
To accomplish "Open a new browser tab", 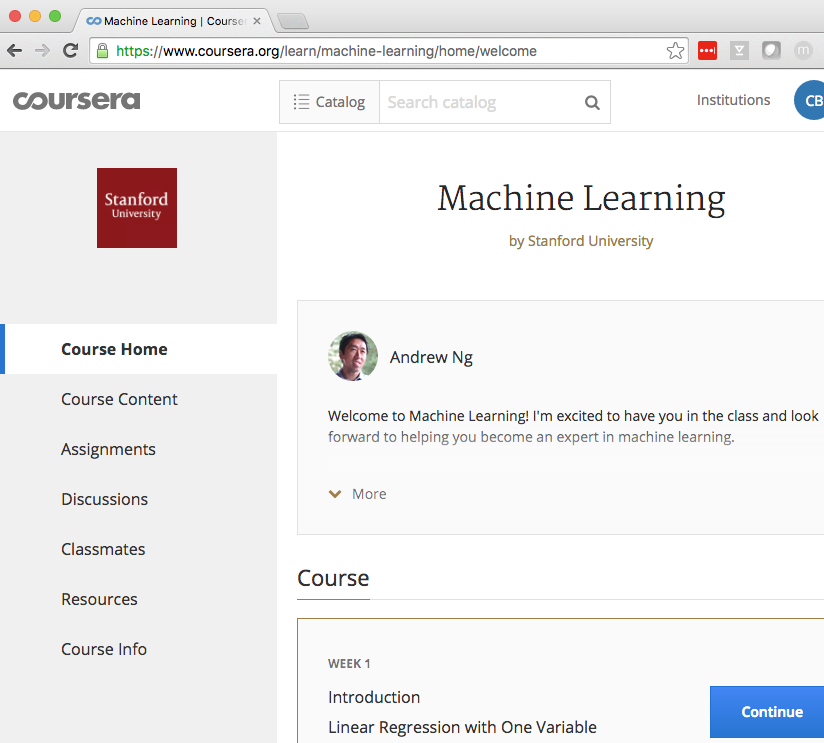I will (x=293, y=21).
